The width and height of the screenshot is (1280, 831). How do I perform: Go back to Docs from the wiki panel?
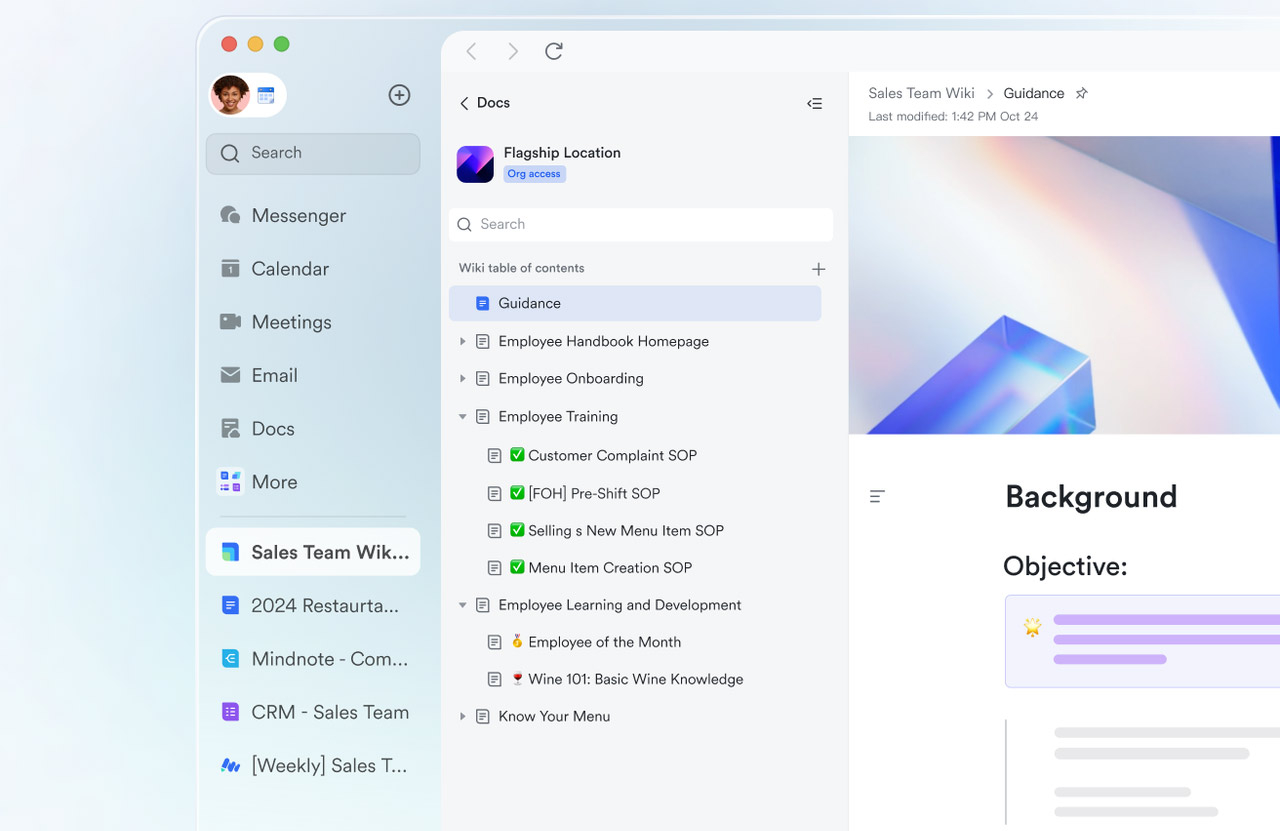485,103
